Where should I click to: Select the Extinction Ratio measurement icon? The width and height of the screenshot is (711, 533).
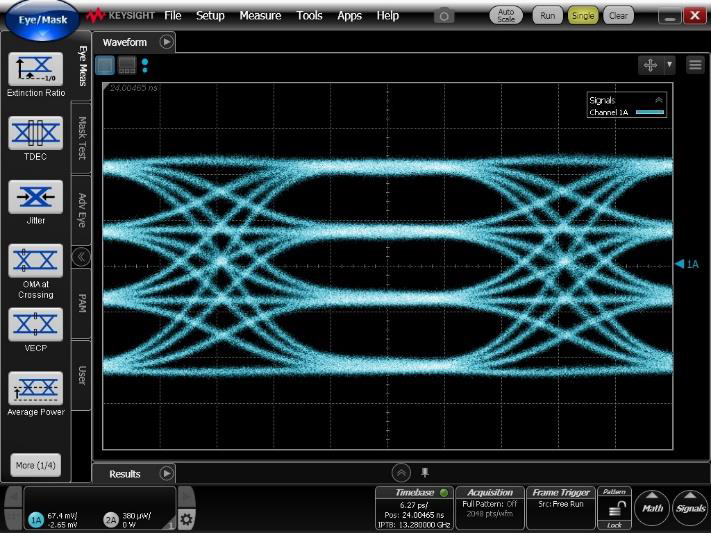point(35,69)
